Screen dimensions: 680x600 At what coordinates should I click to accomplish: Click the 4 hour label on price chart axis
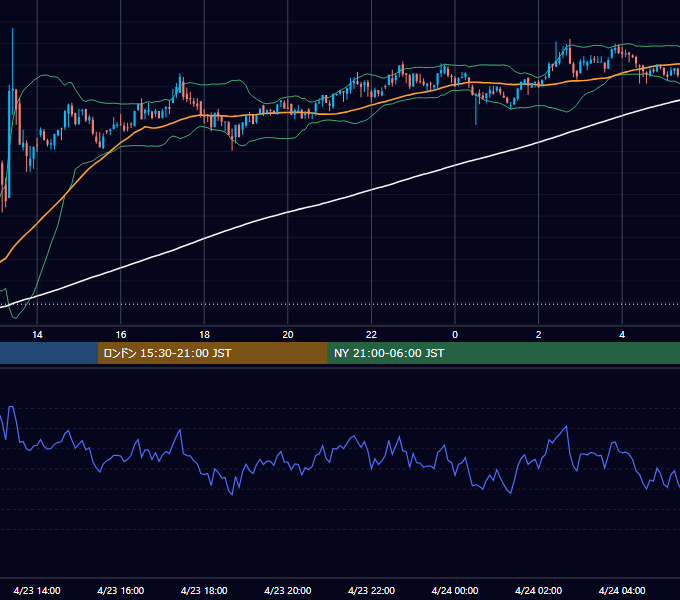coord(622,335)
